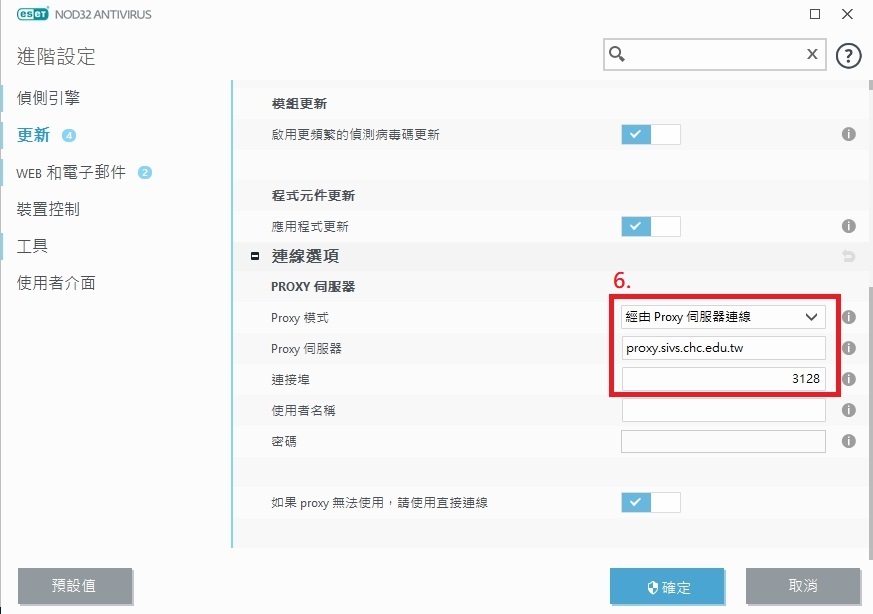Open info icon for 使用者名稱
Viewport: 873px width, 614px height.
[x=848, y=410]
